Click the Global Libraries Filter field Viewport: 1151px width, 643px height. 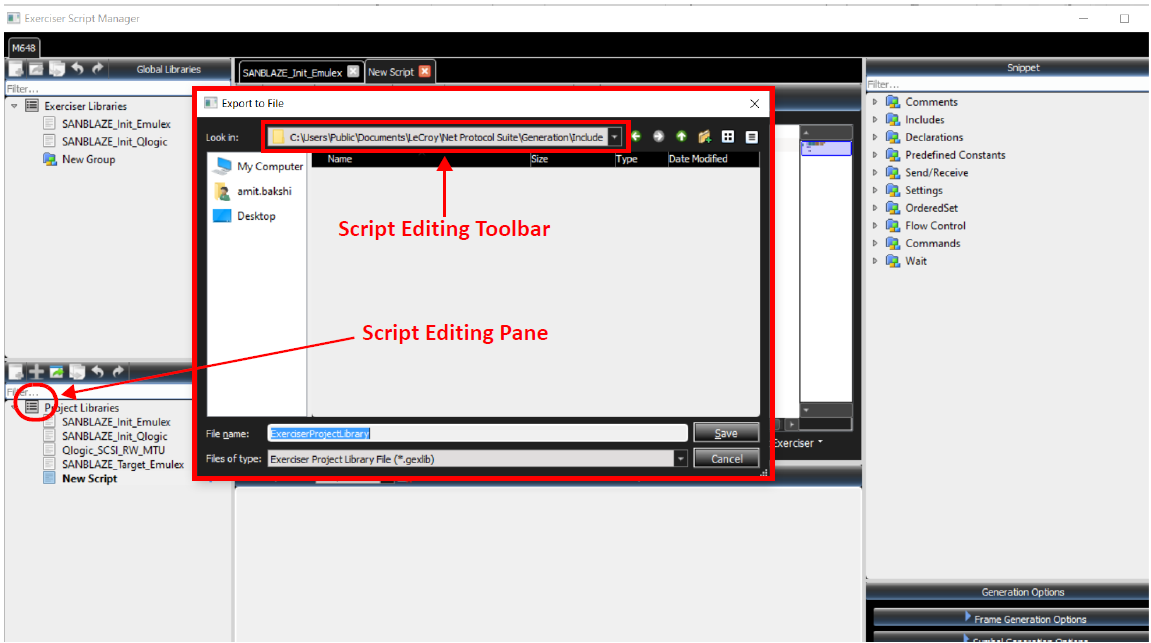tap(98, 89)
